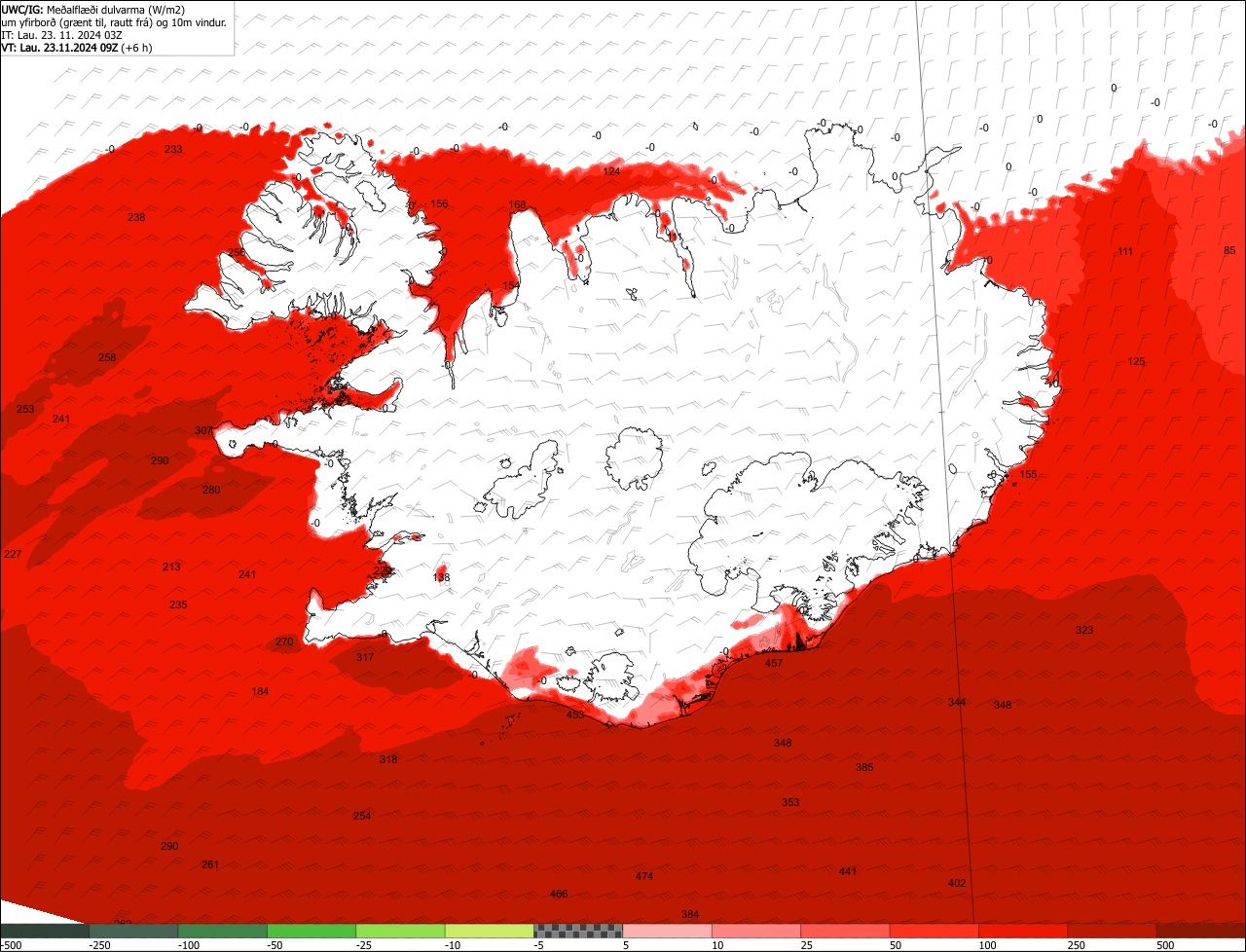Click the checkered legend swatch between -5 and 5

click(578, 931)
